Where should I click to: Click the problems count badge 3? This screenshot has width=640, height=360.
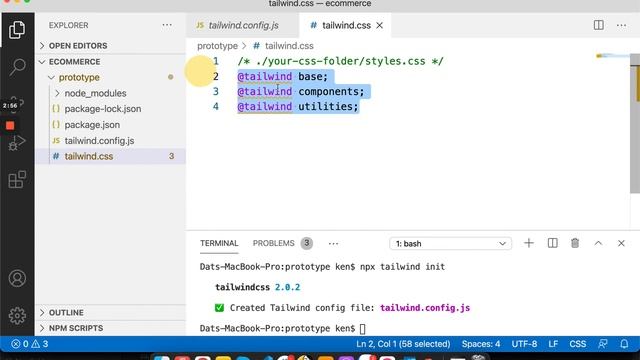[x=307, y=243]
